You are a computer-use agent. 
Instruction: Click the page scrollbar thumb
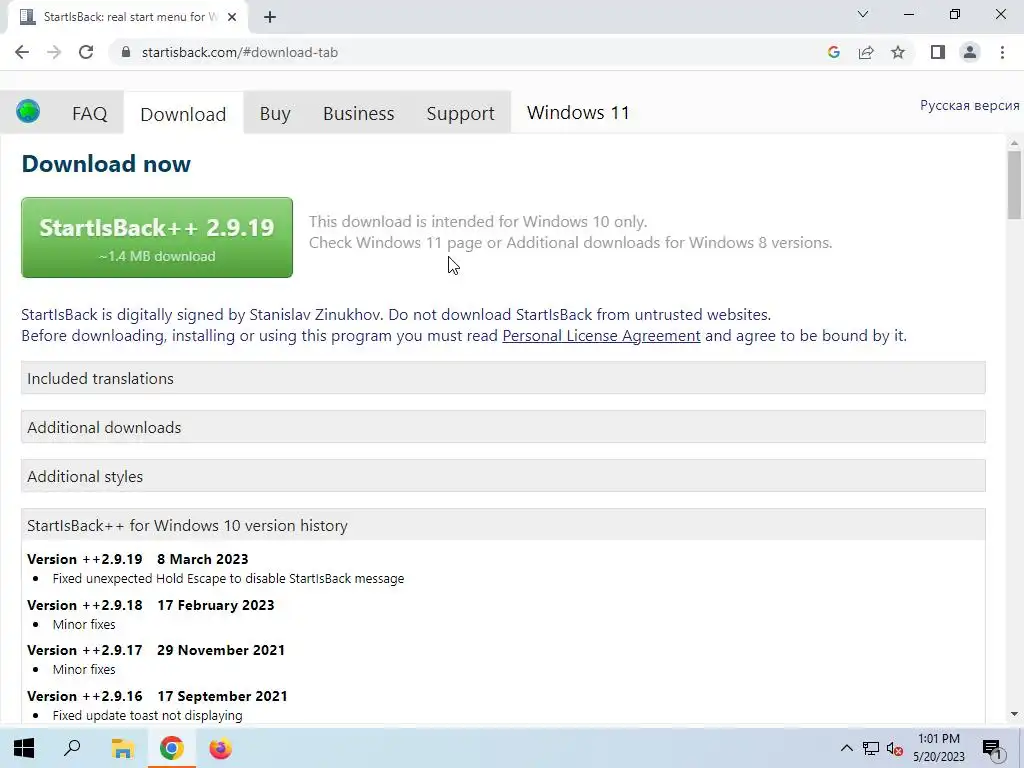[1014, 185]
